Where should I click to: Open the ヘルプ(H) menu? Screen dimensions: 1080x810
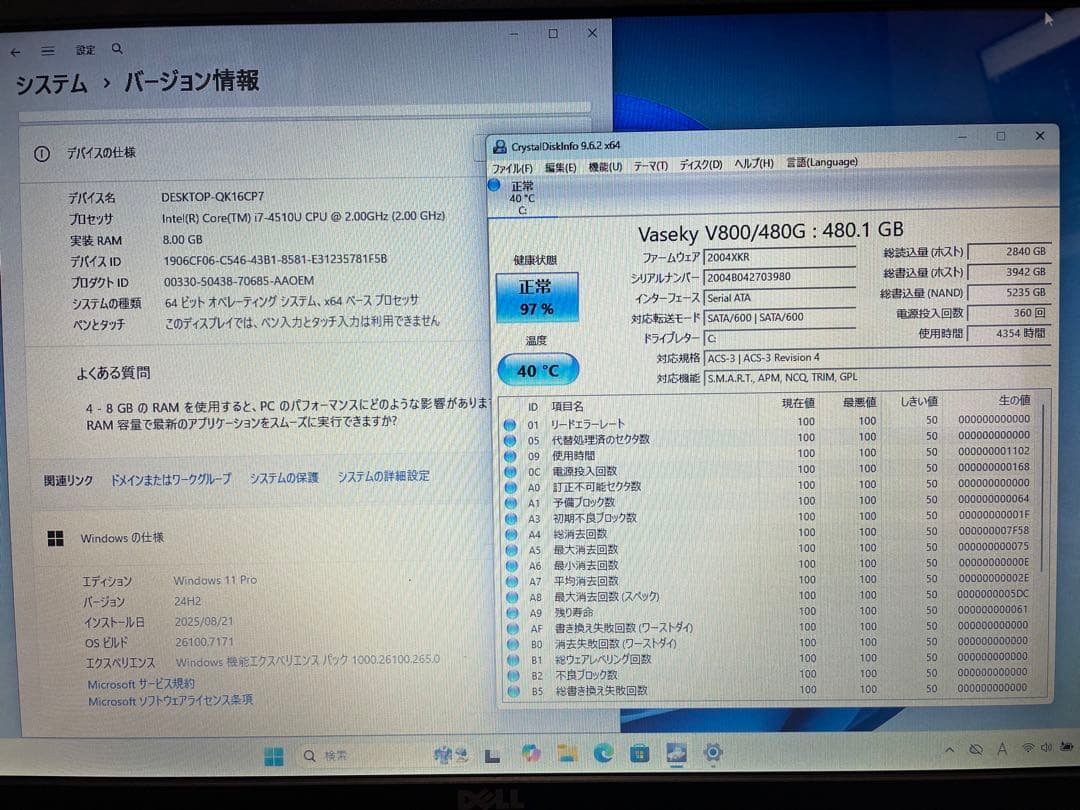[754, 163]
